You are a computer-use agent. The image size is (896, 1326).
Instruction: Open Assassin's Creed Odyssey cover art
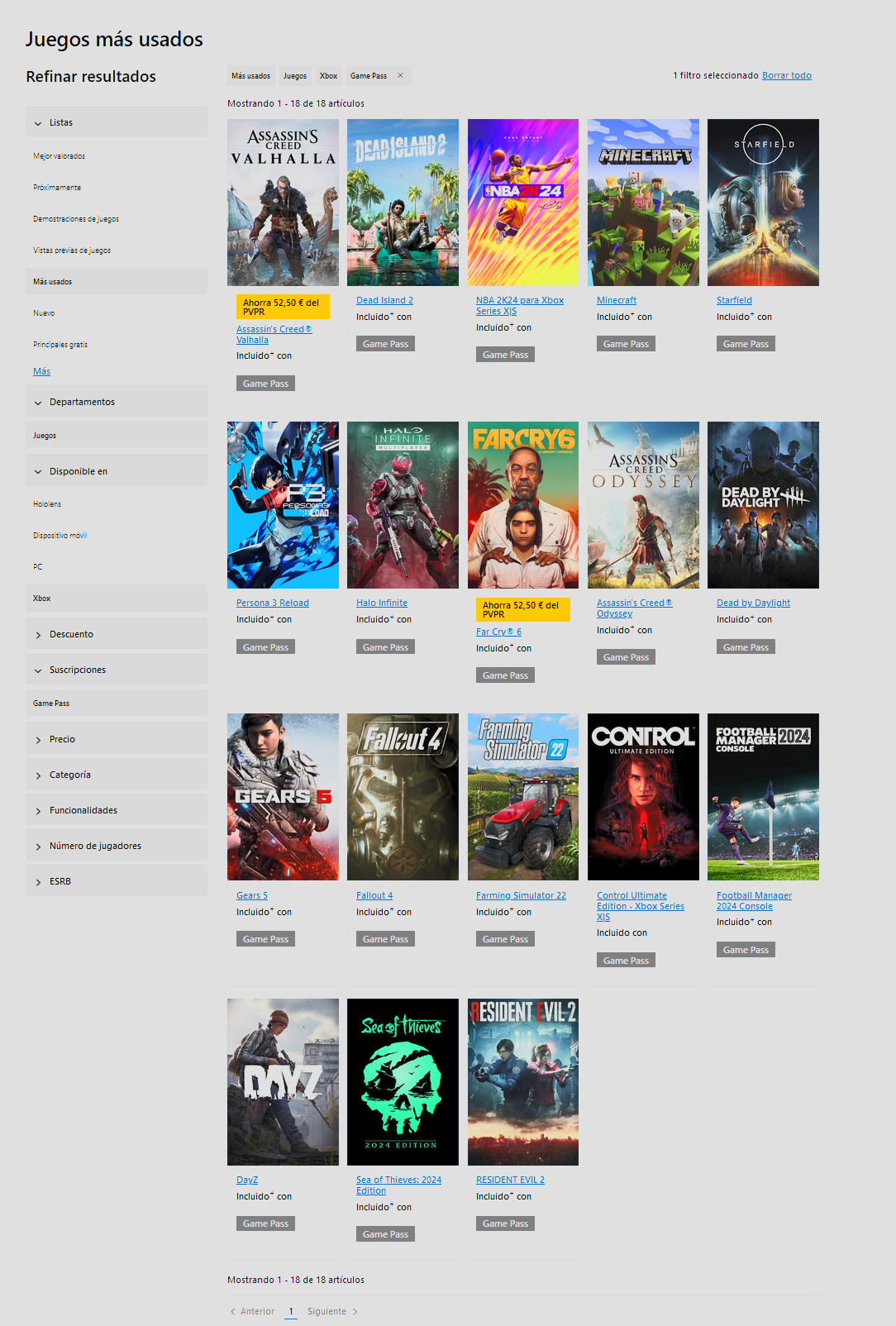tap(643, 505)
